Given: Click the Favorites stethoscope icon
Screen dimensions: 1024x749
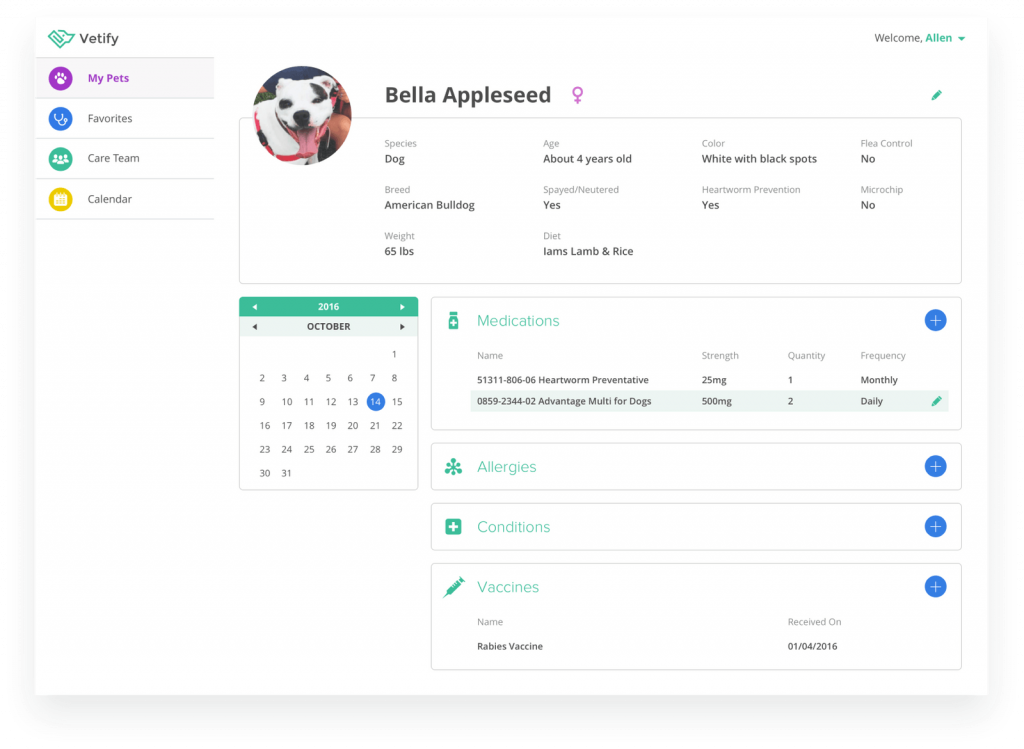Looking at the screenshot, I should point(60,118).
